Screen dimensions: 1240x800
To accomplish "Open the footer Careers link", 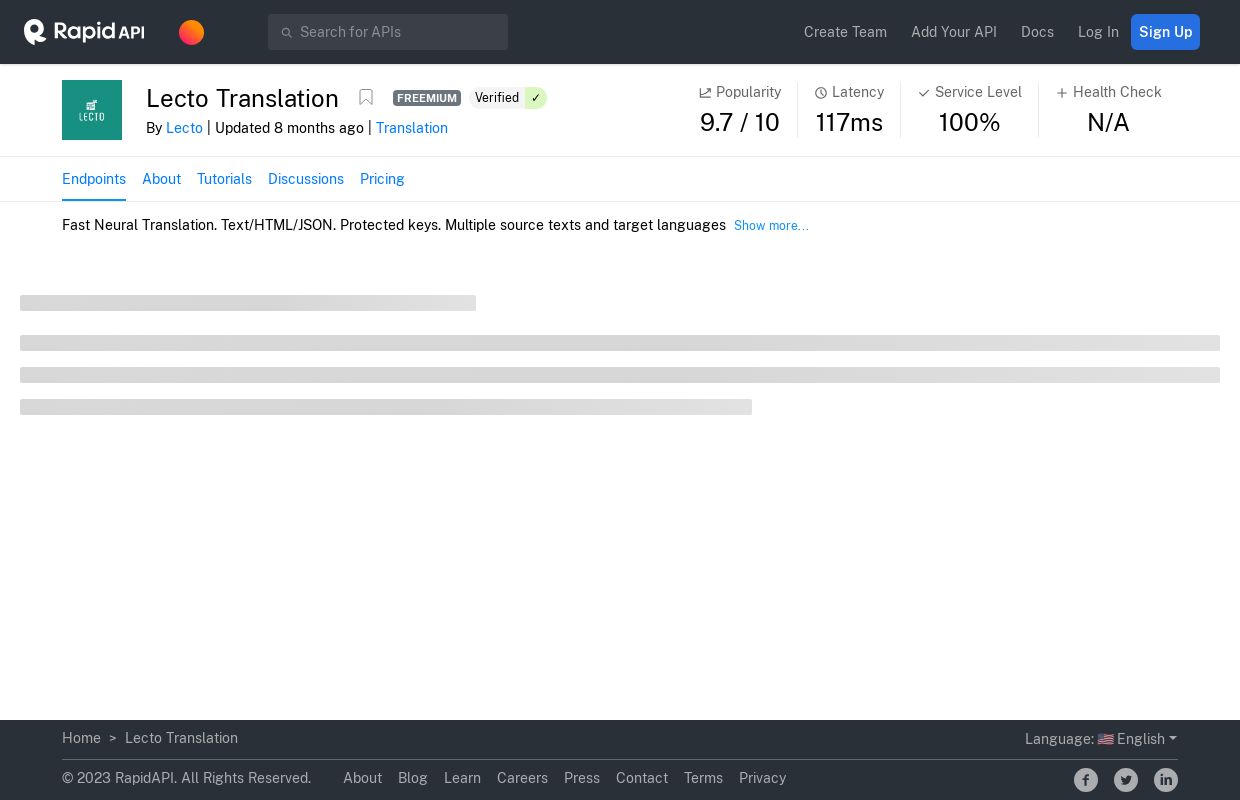I will (522, 778).
